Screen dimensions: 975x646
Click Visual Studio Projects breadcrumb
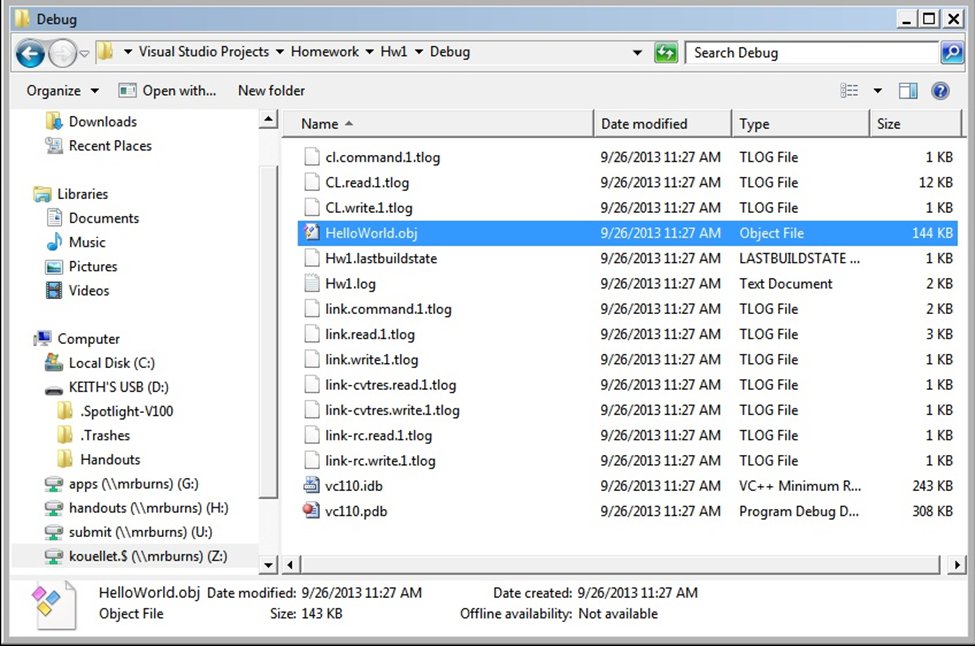click(204, 52)
